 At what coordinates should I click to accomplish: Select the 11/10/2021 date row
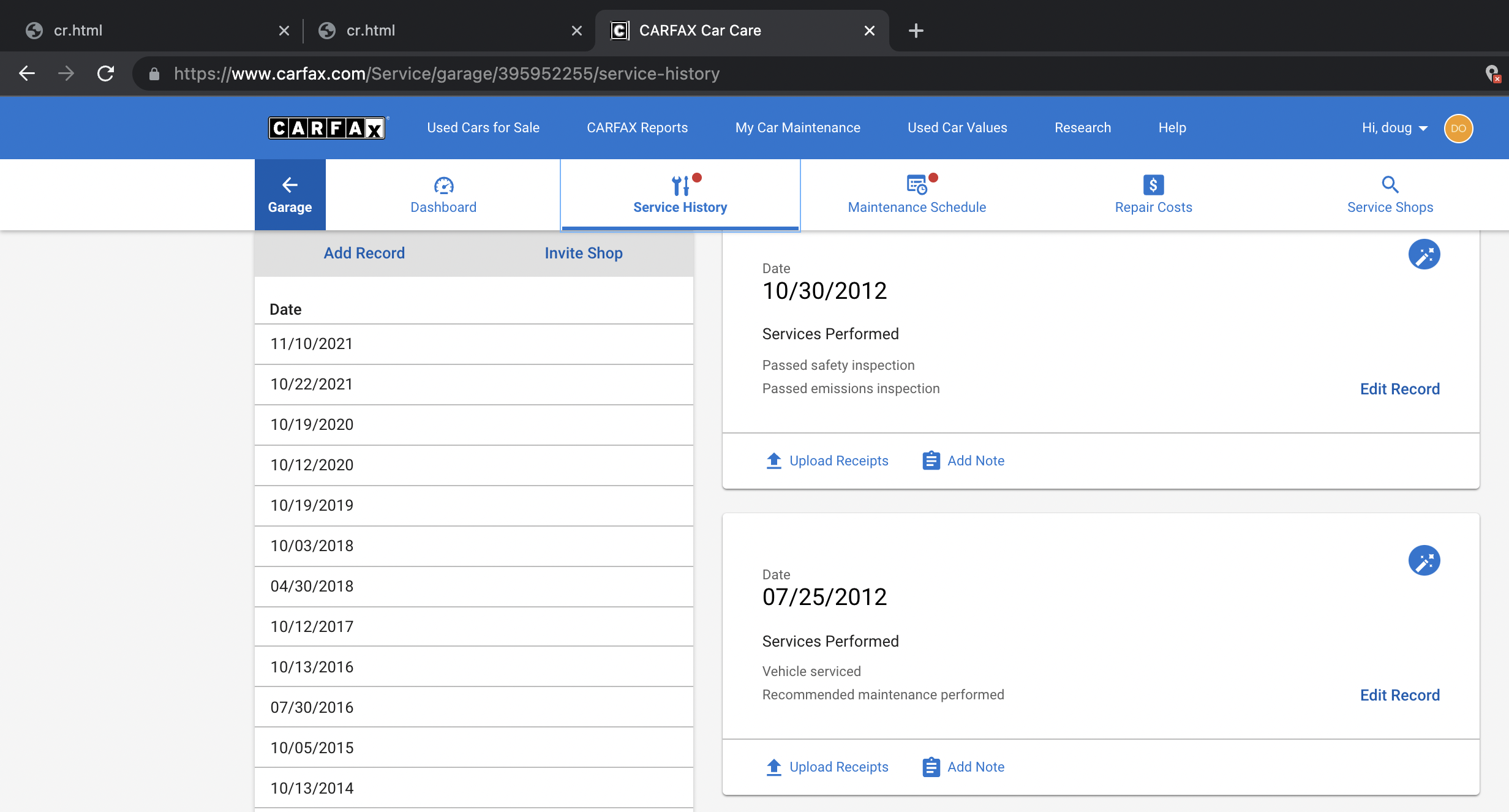[x=474, y=344]
